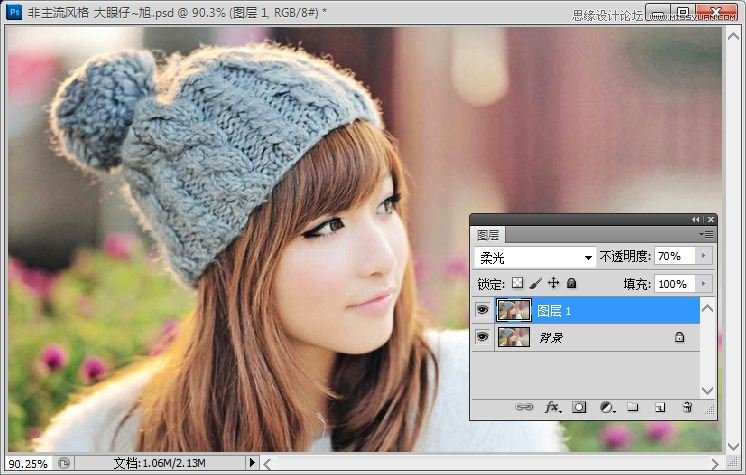Screen dimensions: 746x475
Task: Open the layer style fx menu
Action: (551, 408)
